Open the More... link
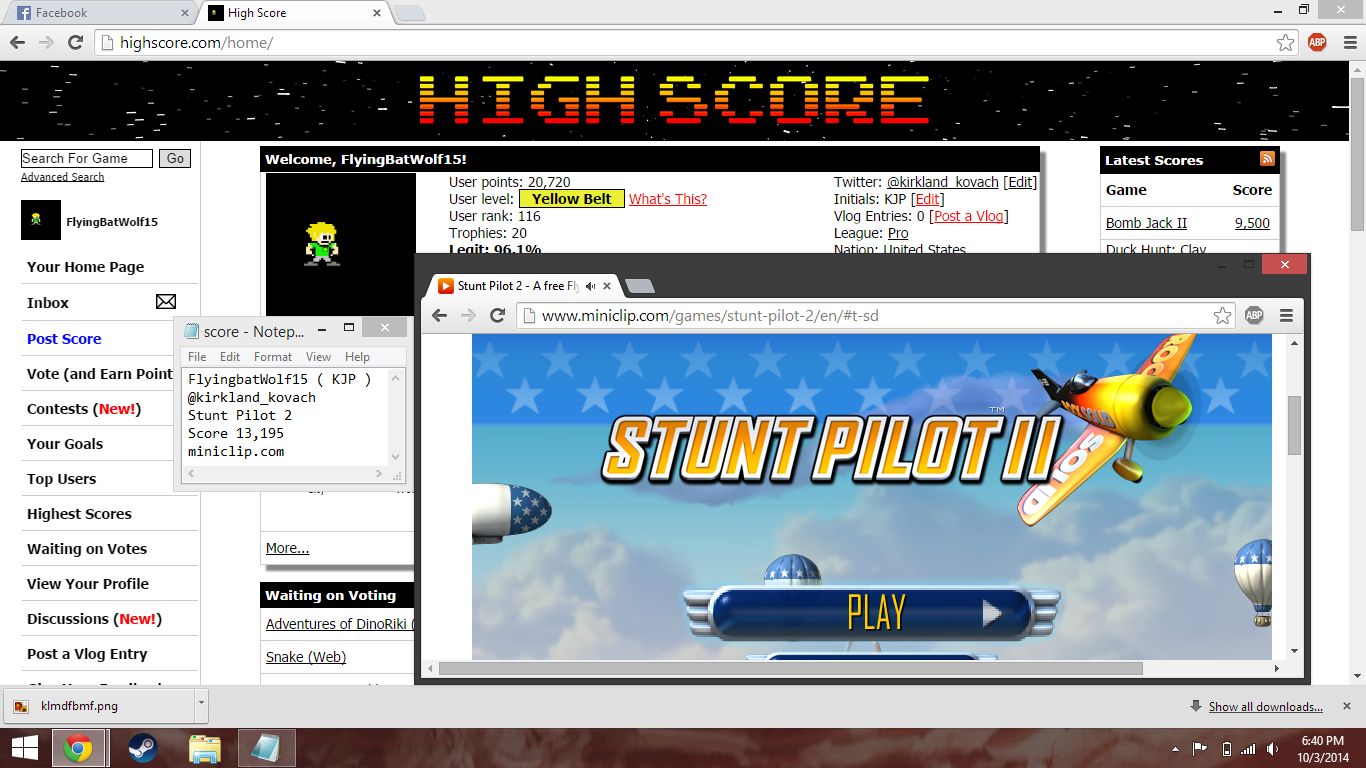 [287, 548]
